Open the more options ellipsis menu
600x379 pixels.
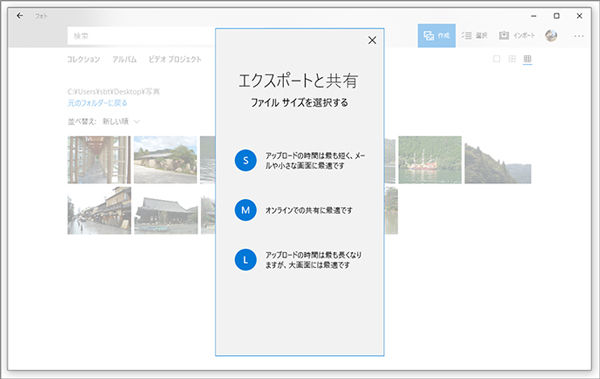pyautogui.click(x=579, y=36)
